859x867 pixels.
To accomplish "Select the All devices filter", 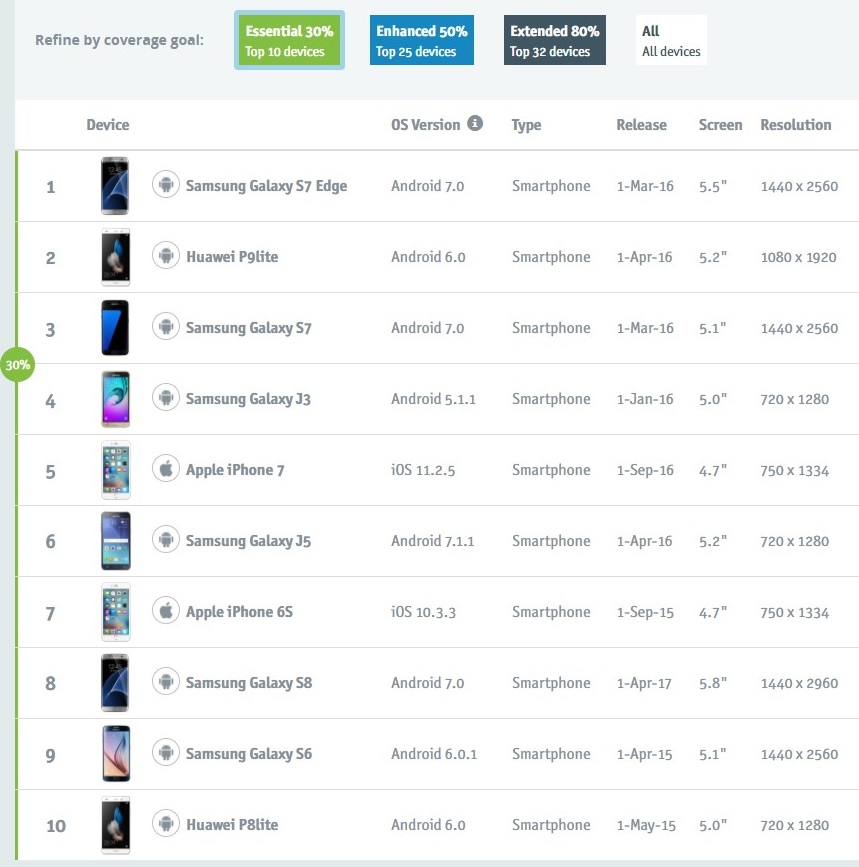I will tap(671, 40).
